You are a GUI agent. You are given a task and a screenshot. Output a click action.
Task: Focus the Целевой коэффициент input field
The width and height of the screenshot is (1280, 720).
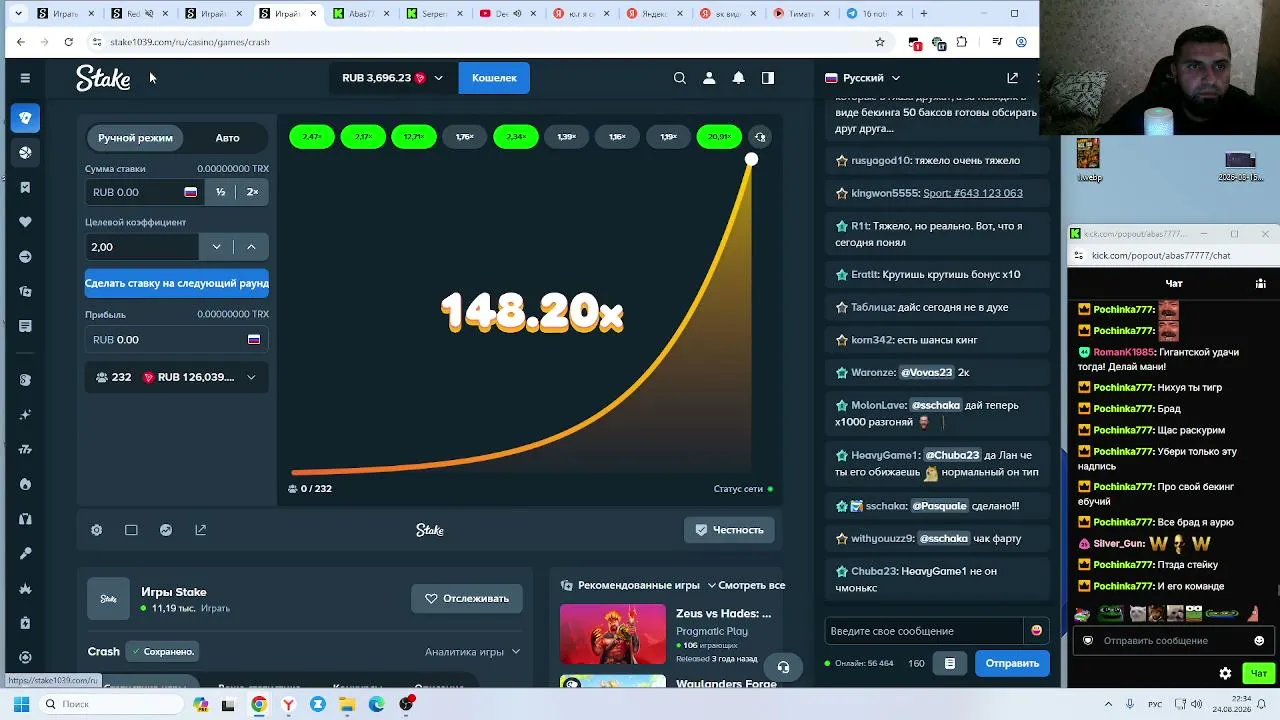click(142, 247)
